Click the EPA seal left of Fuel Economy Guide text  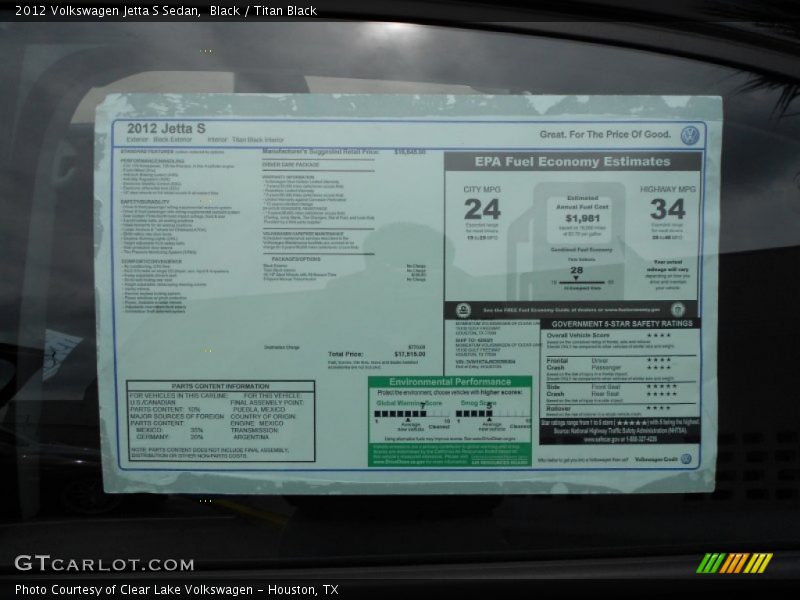[463, 310]
